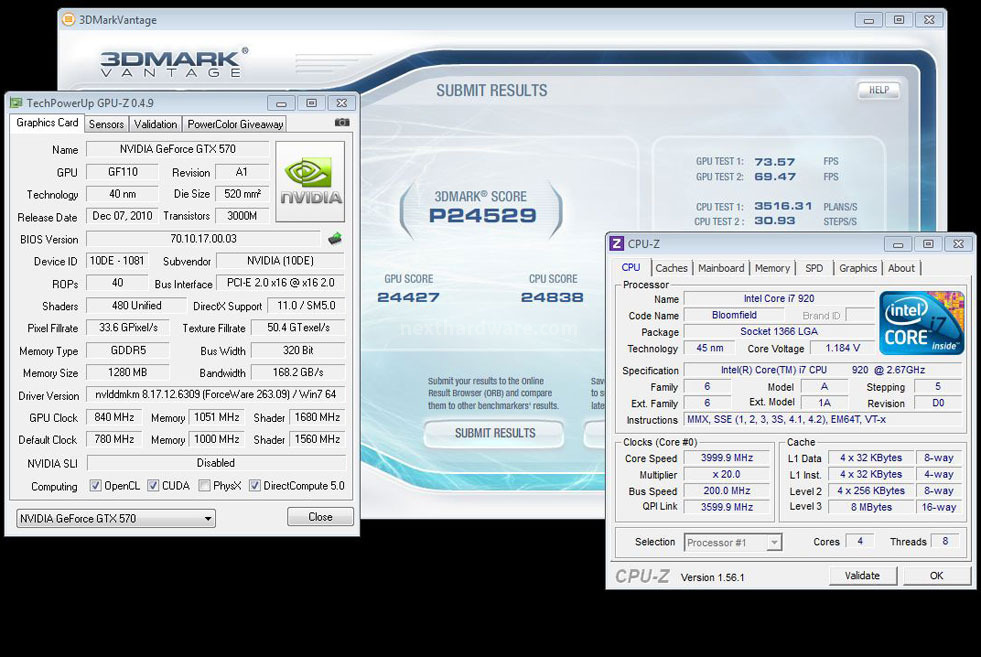
Task: Minimize the CPU-Z window
Action: pyautogui.click(x=898, y=244)
